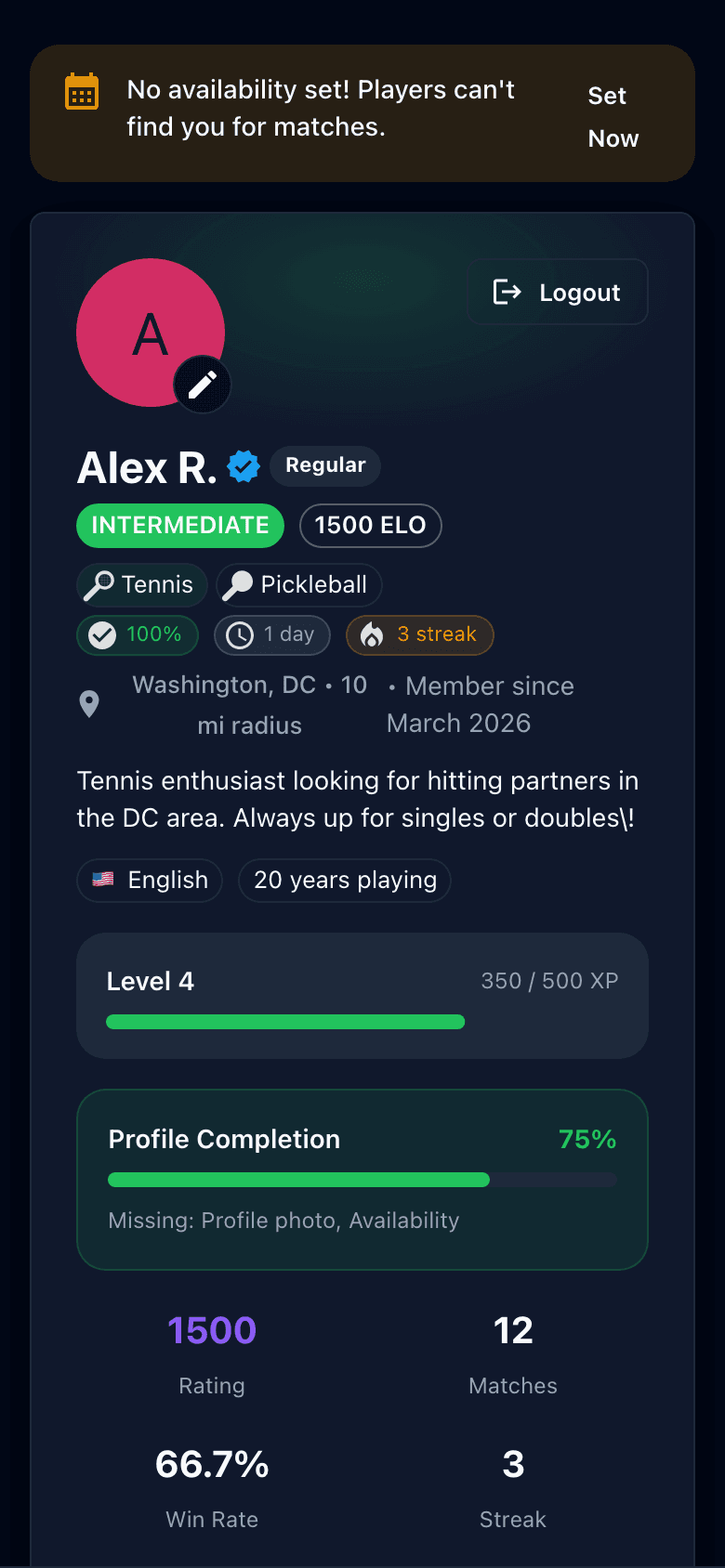
Task: Click the US flag icon on the English chip
Action: coord(102,880)
